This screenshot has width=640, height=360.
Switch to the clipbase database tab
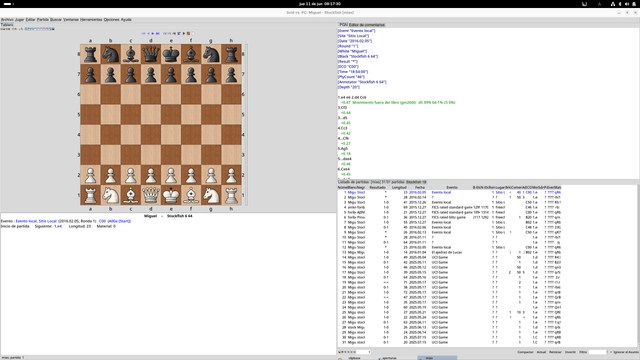click(x=354, y=358)
